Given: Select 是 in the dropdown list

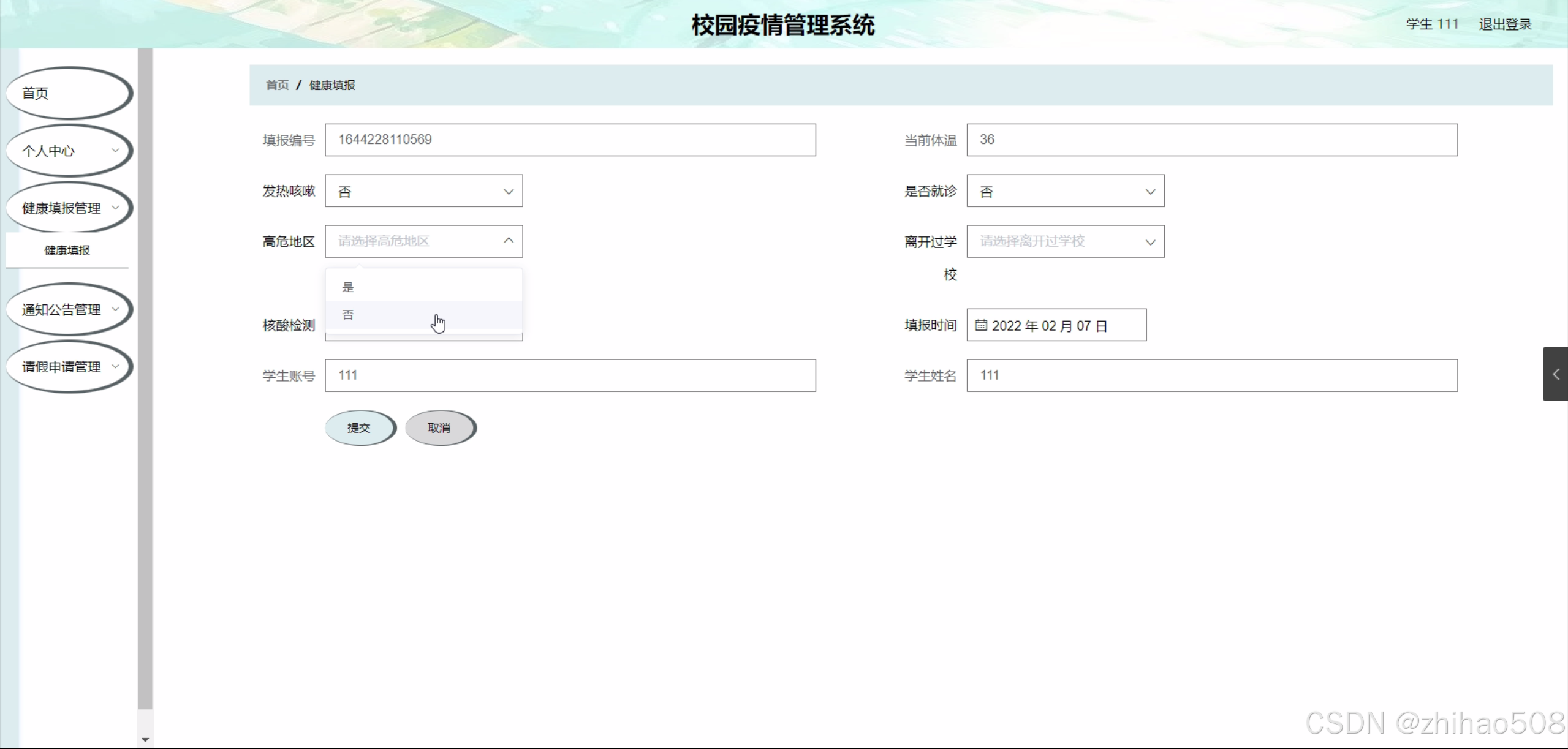Looking at the screenshot, I should (348, 287).
